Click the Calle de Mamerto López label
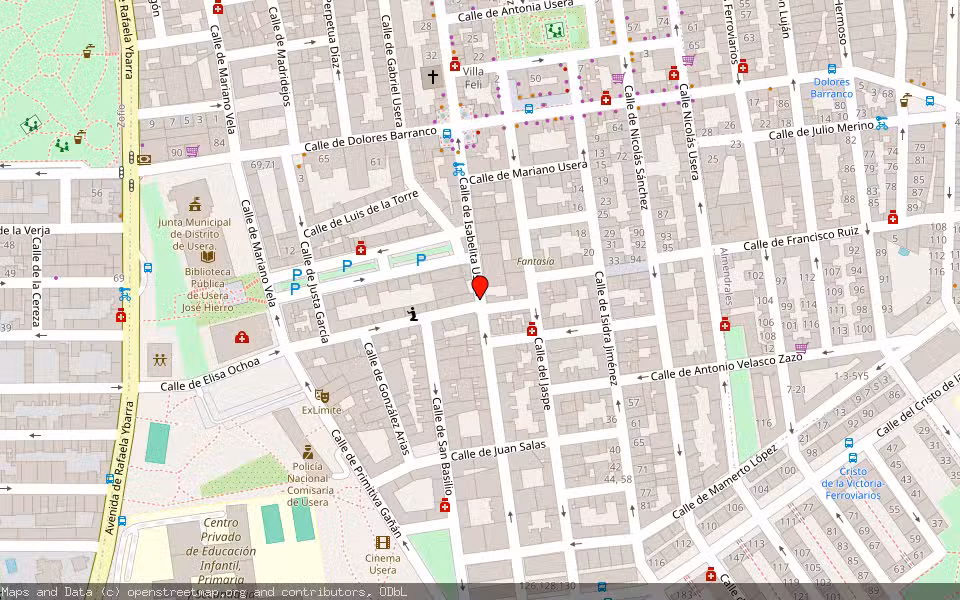Viewport: 960px width, 600px height. pos(724,482)
